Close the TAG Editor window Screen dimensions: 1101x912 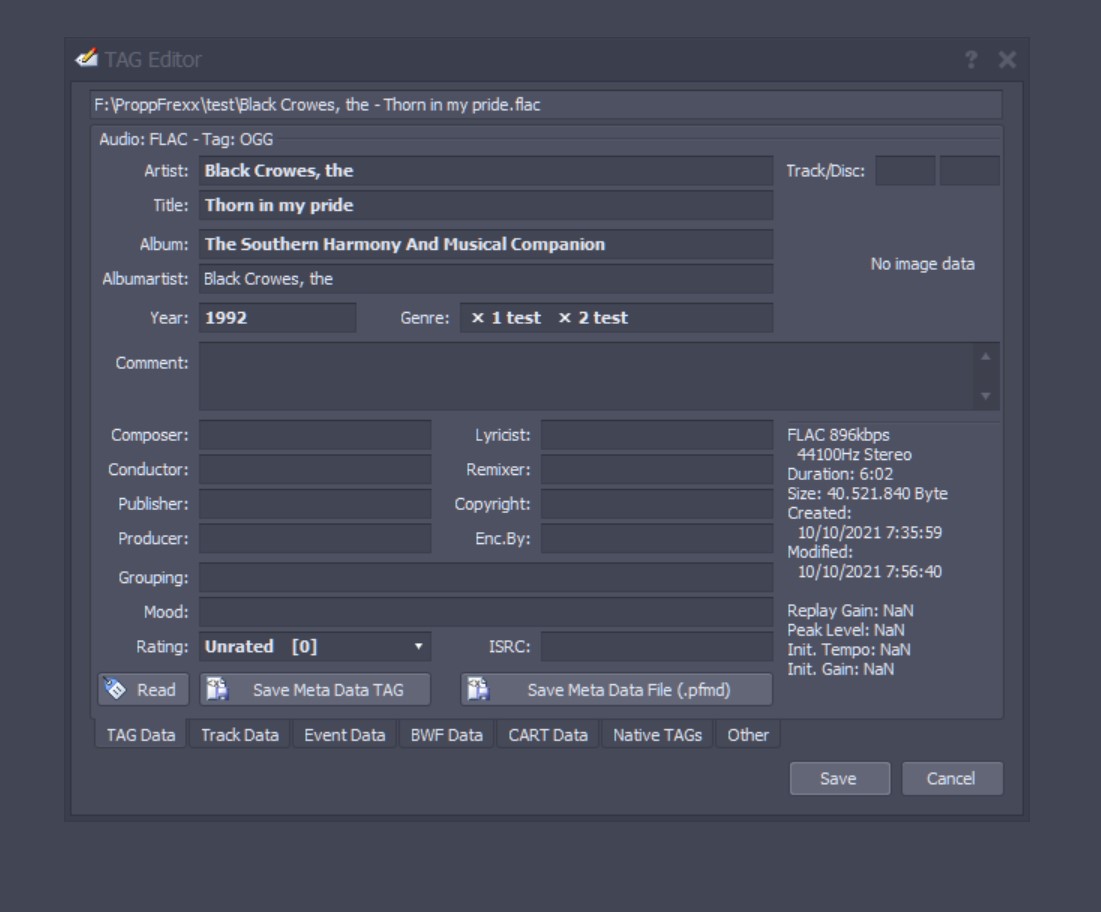tap(1007, 60)
